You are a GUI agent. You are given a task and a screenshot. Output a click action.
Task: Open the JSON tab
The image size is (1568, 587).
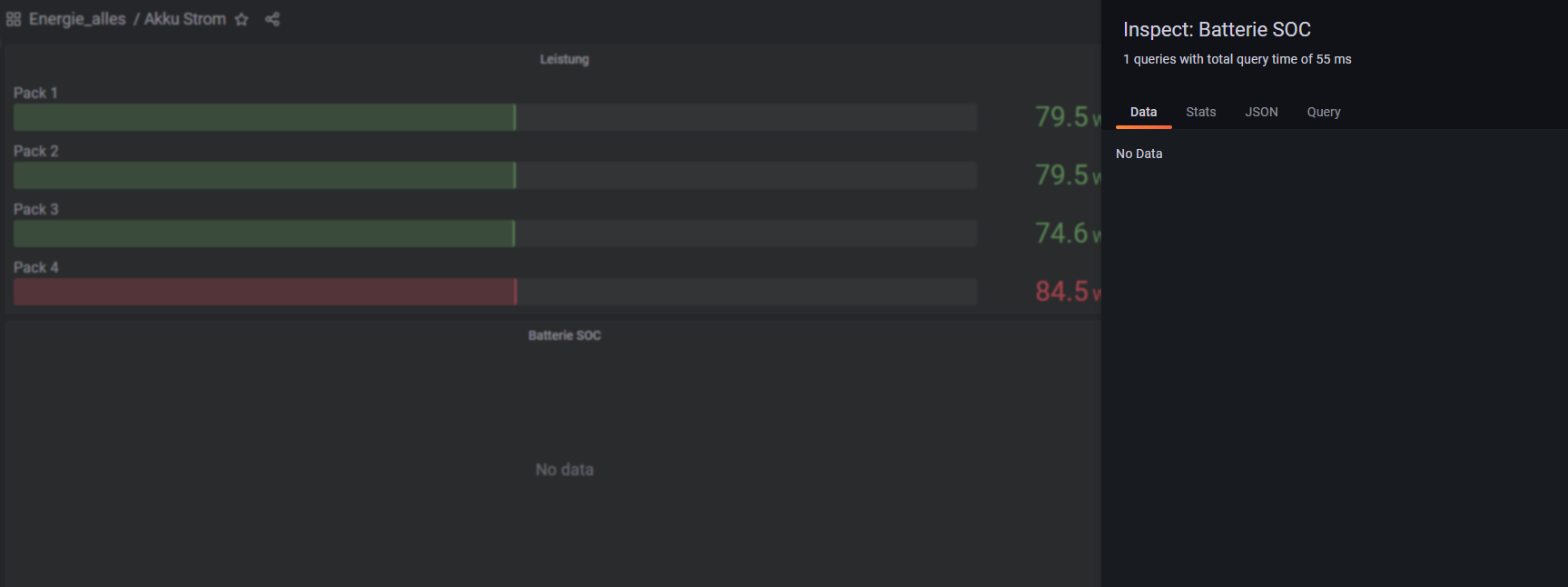(1261, 112)
